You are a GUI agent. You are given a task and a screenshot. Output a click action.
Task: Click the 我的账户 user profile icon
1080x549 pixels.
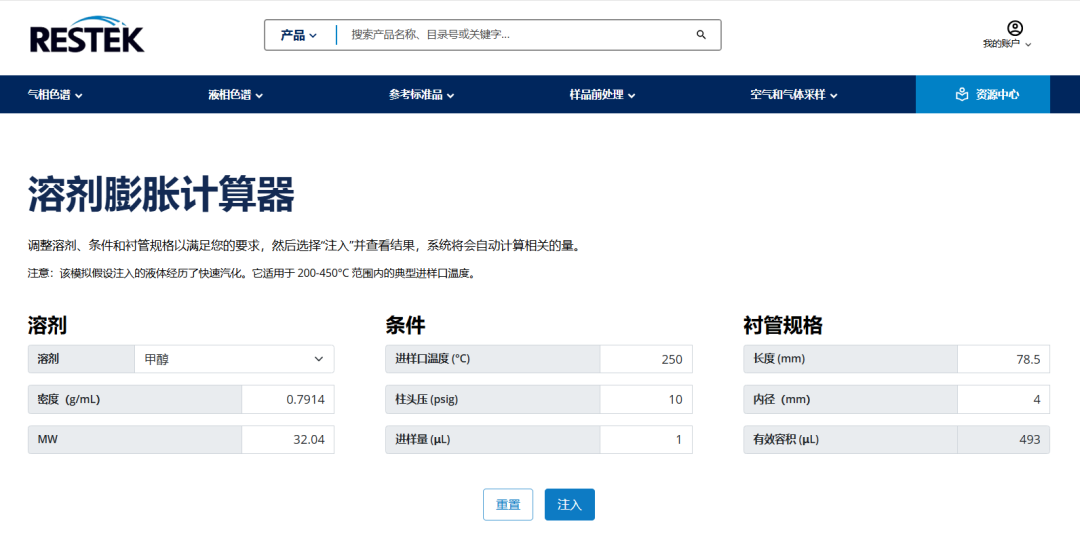coord(1015,28)
